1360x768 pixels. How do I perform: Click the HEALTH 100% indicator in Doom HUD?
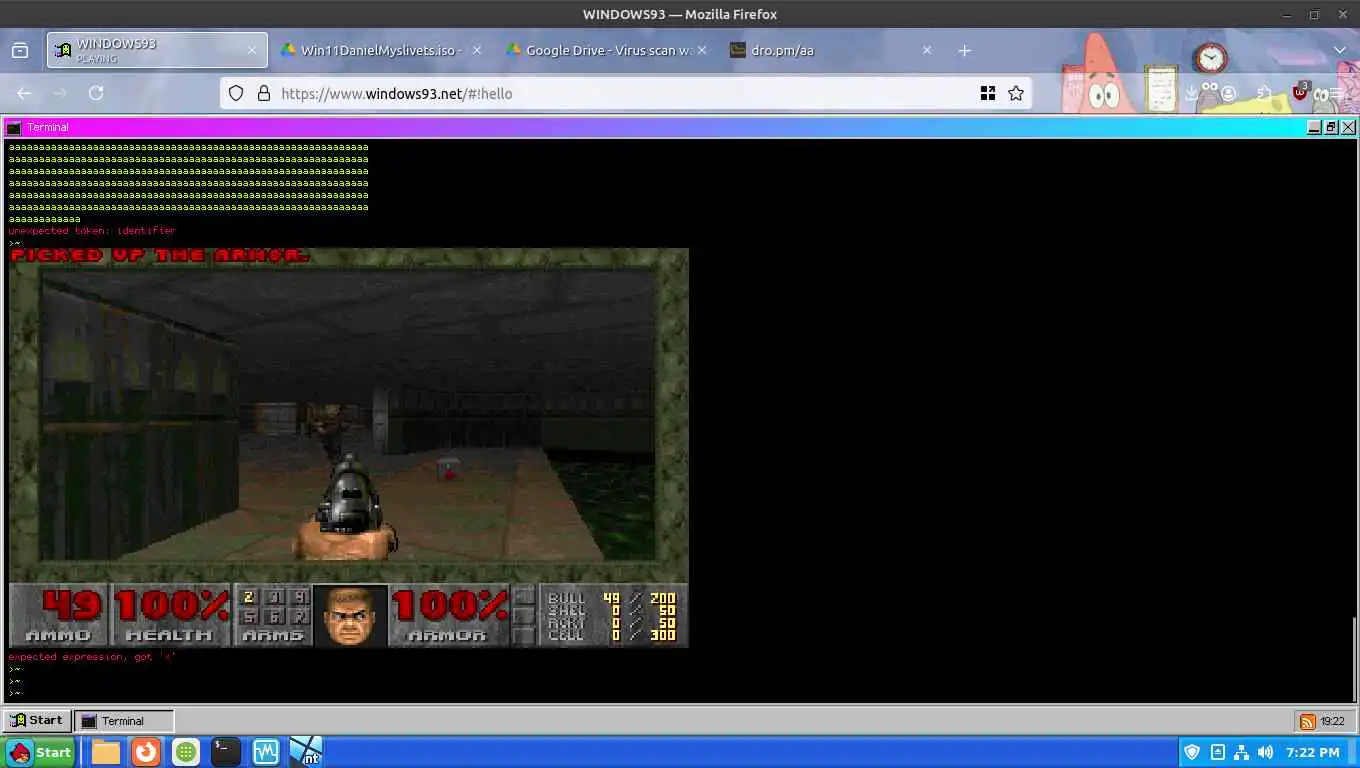click(x=171, y=614)
